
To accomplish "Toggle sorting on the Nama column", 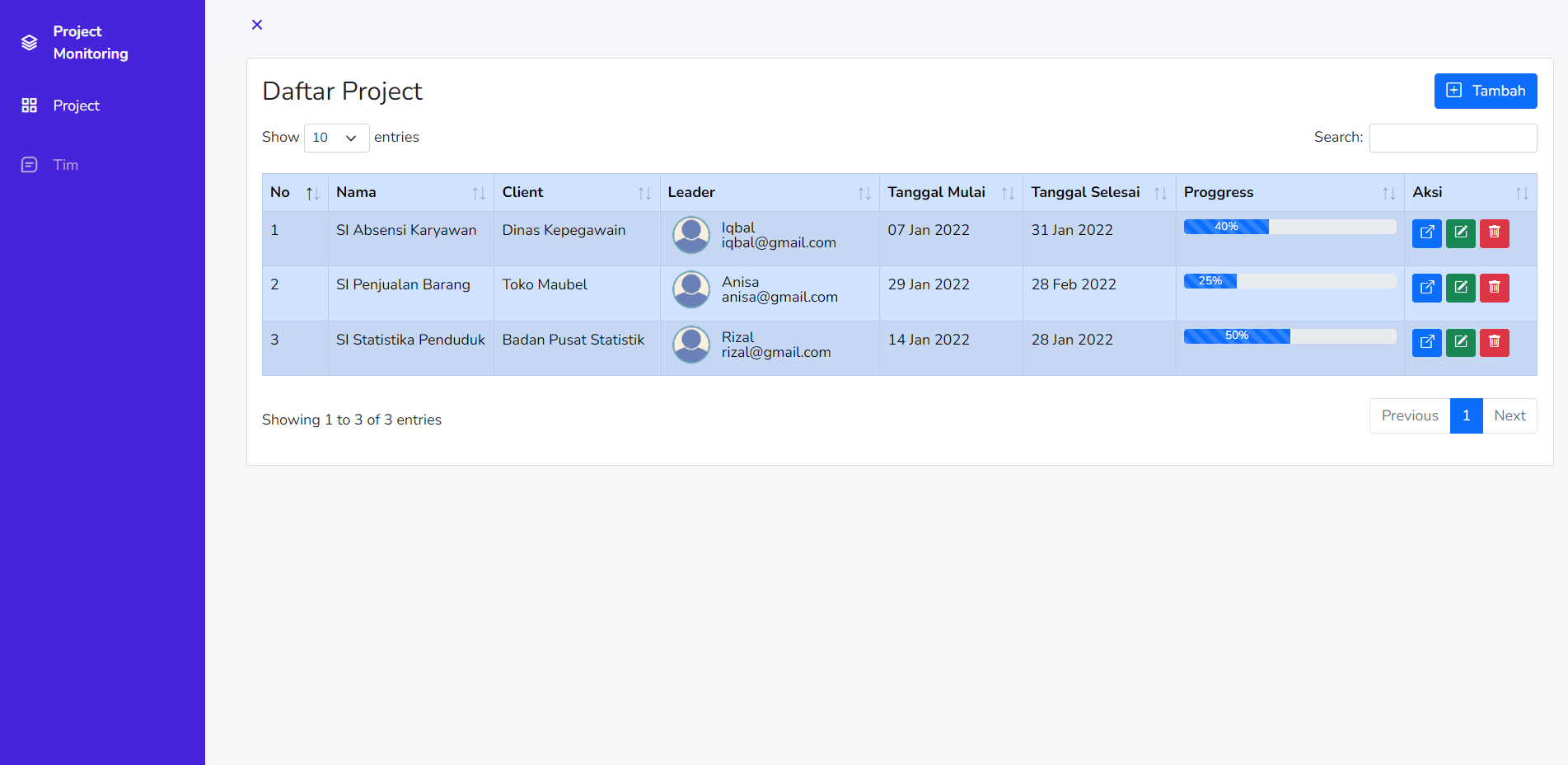I will tap(480, 192).
